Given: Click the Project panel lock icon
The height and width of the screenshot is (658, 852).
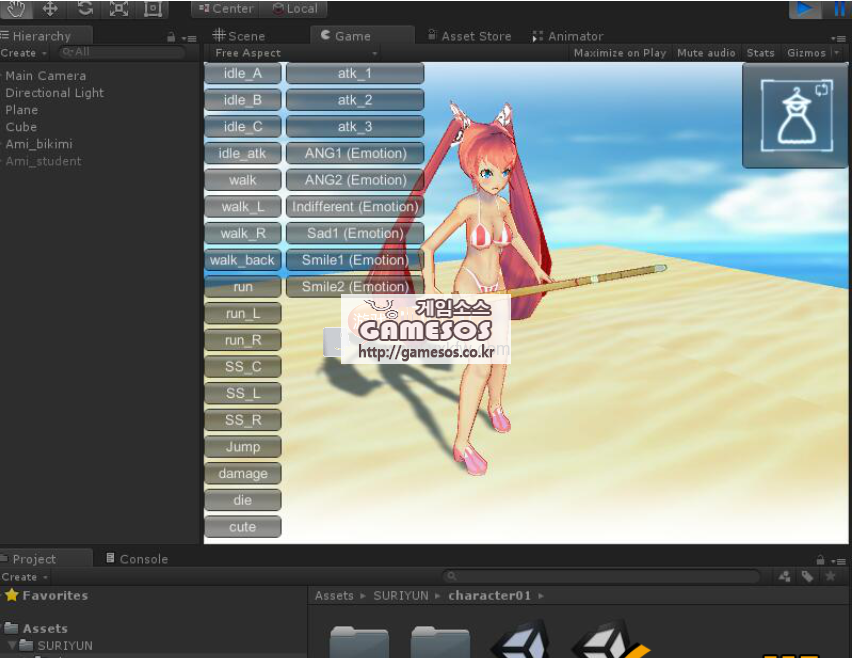Looking at the screenshot, I should tap(820, 560).
